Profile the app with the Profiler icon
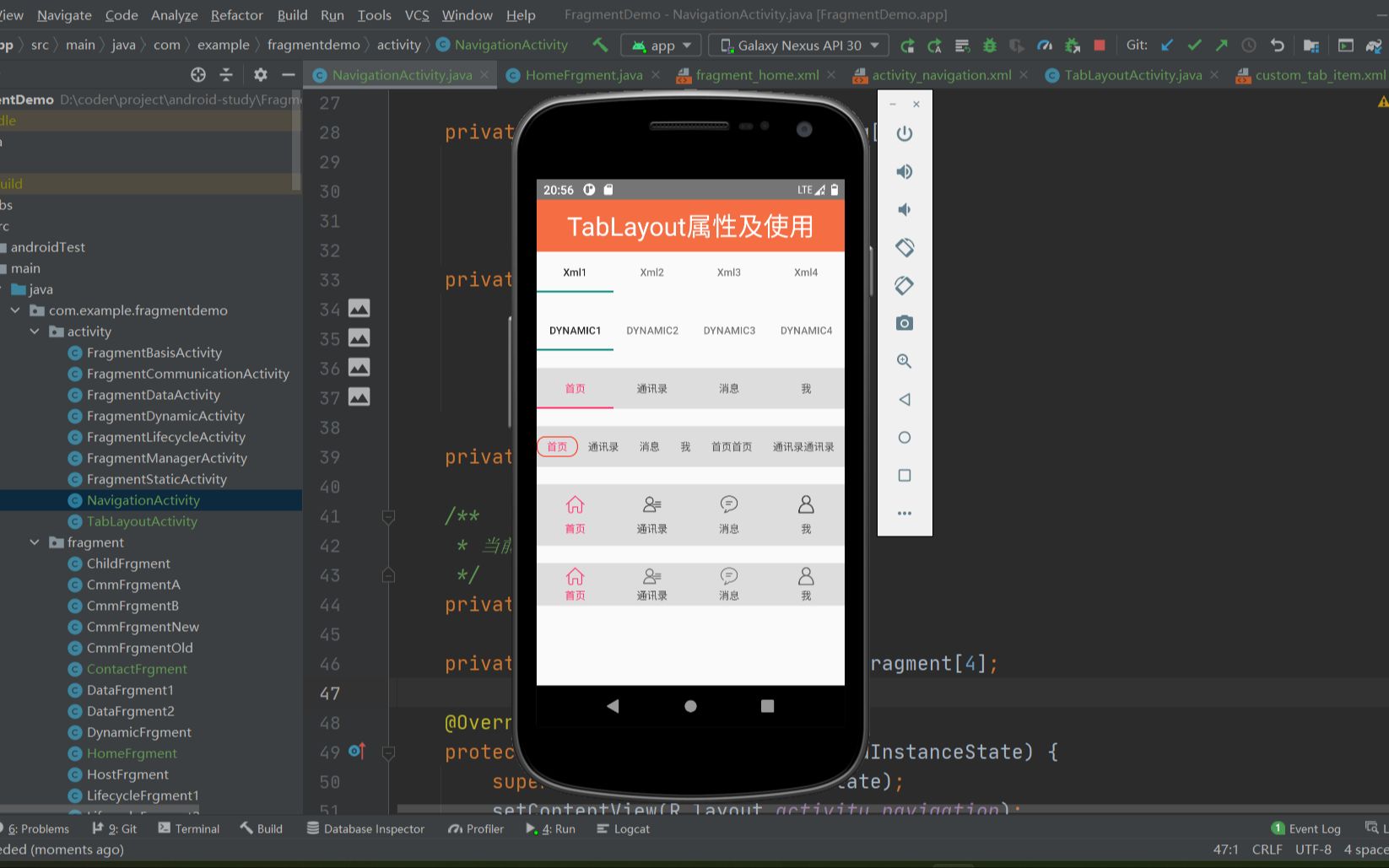This screenshot has width=1389, height=868. [1044, 45]
